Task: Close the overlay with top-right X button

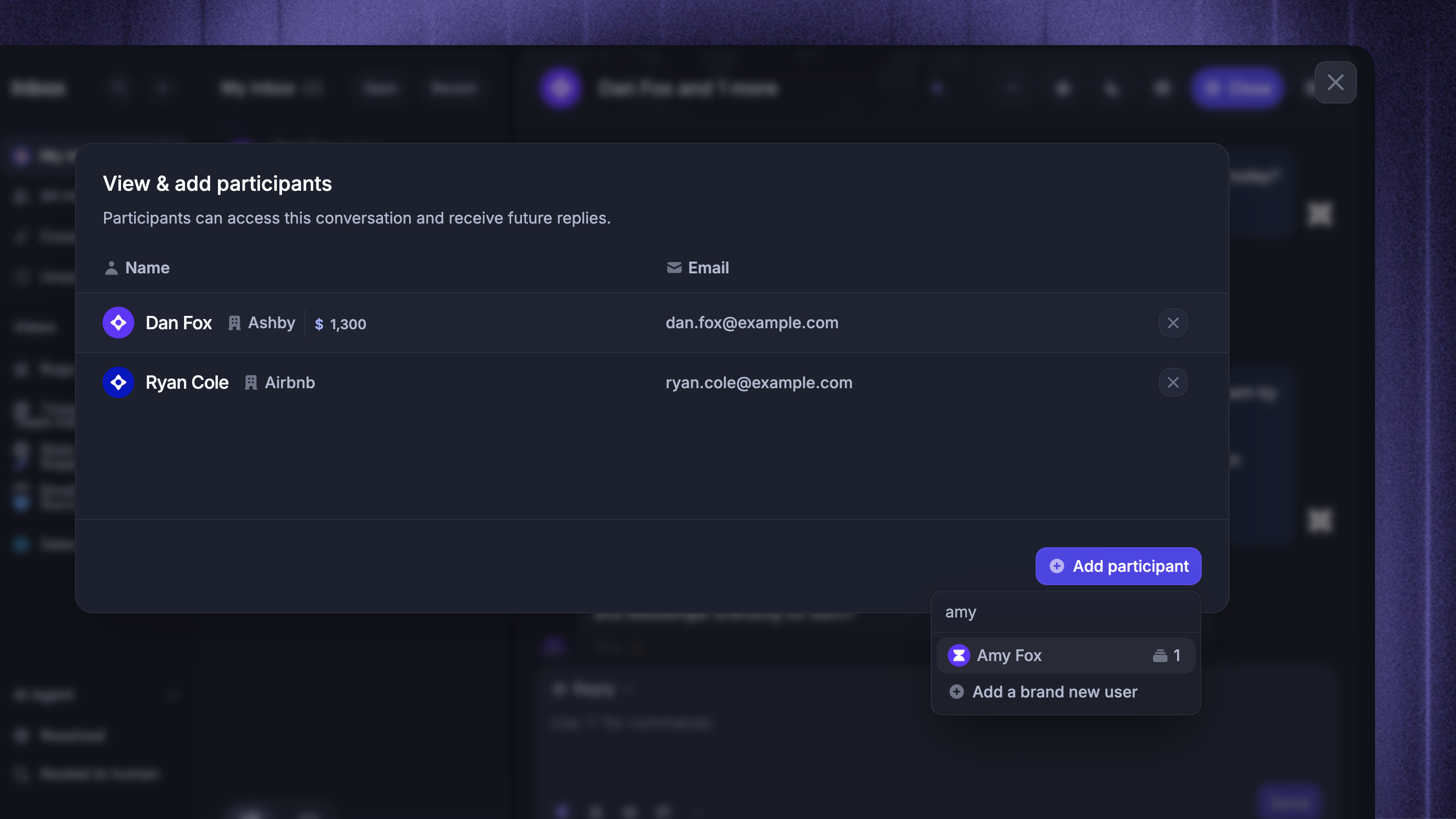Action: (x=1335, y=83)
